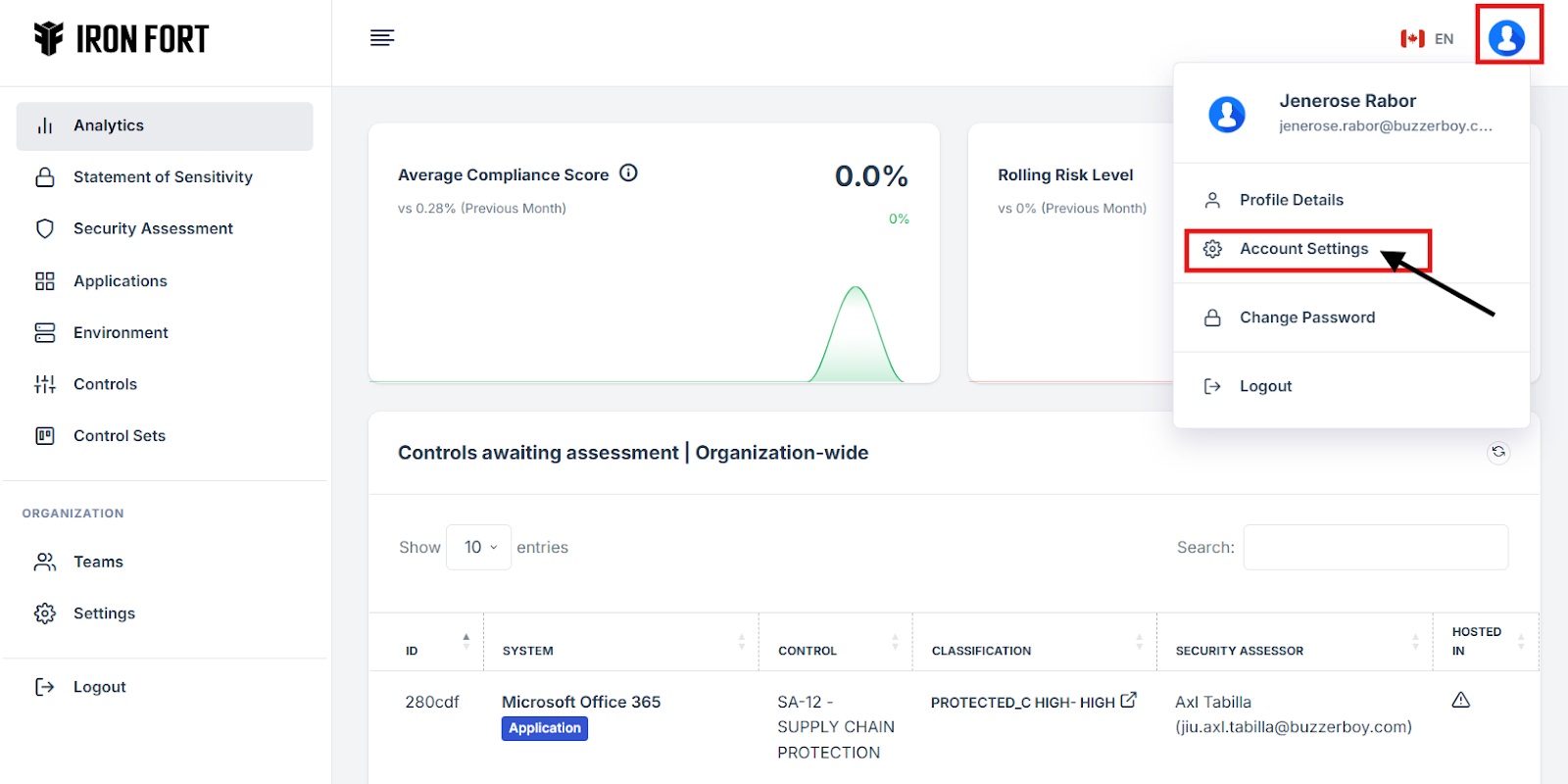Choose Change Password in the dropdown menu
The height and width of the screenshot is (784, 1568).
tap(1306, 318)
